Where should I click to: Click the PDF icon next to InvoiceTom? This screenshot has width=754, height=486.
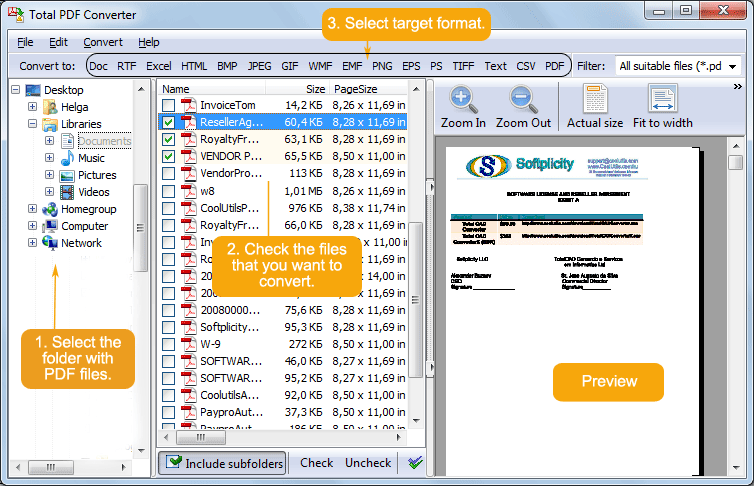187,105
